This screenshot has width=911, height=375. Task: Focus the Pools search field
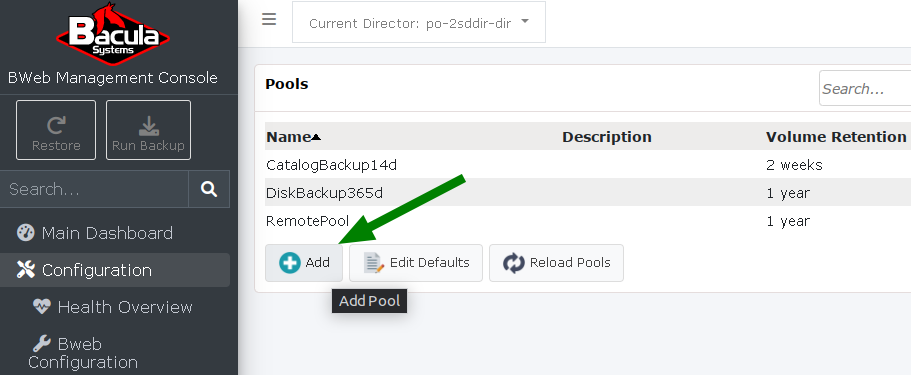(865, 88)
